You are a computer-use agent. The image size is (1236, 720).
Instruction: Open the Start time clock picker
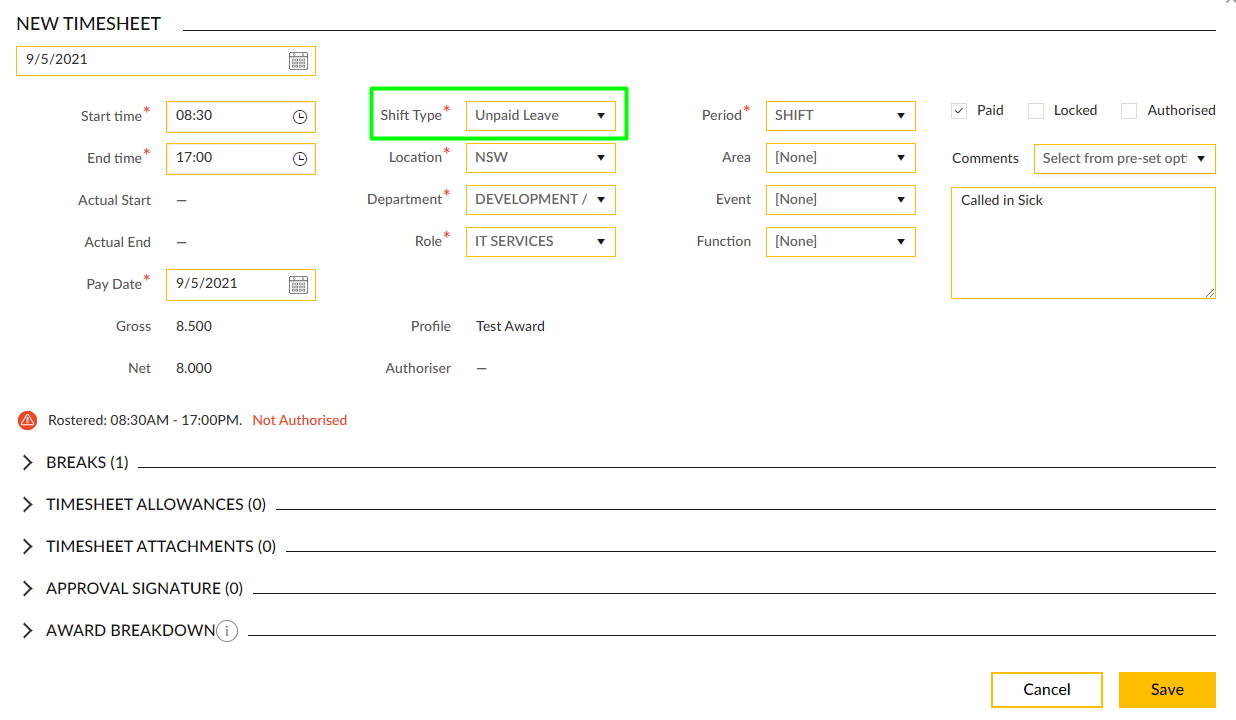tap(300, 116)
